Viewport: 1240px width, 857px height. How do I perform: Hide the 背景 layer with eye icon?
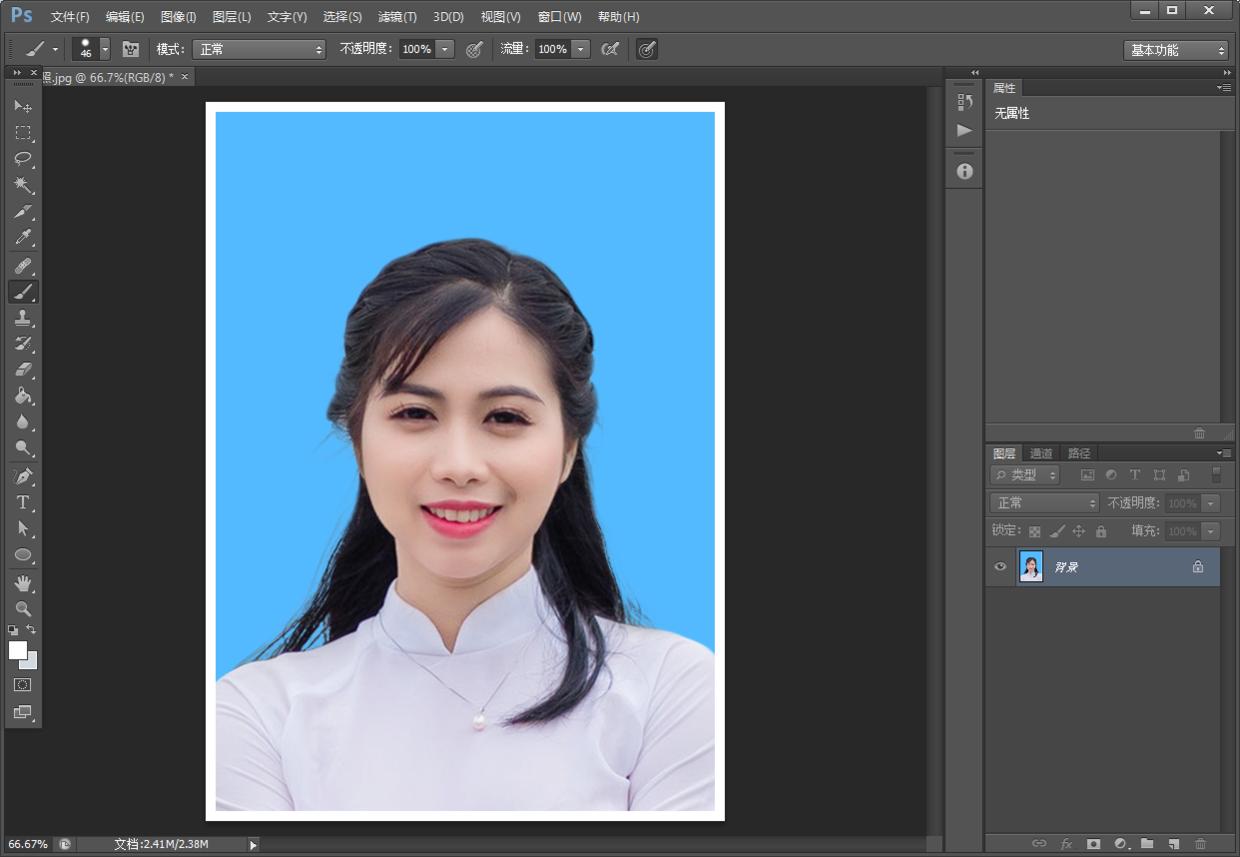[x=1000, y=567]
